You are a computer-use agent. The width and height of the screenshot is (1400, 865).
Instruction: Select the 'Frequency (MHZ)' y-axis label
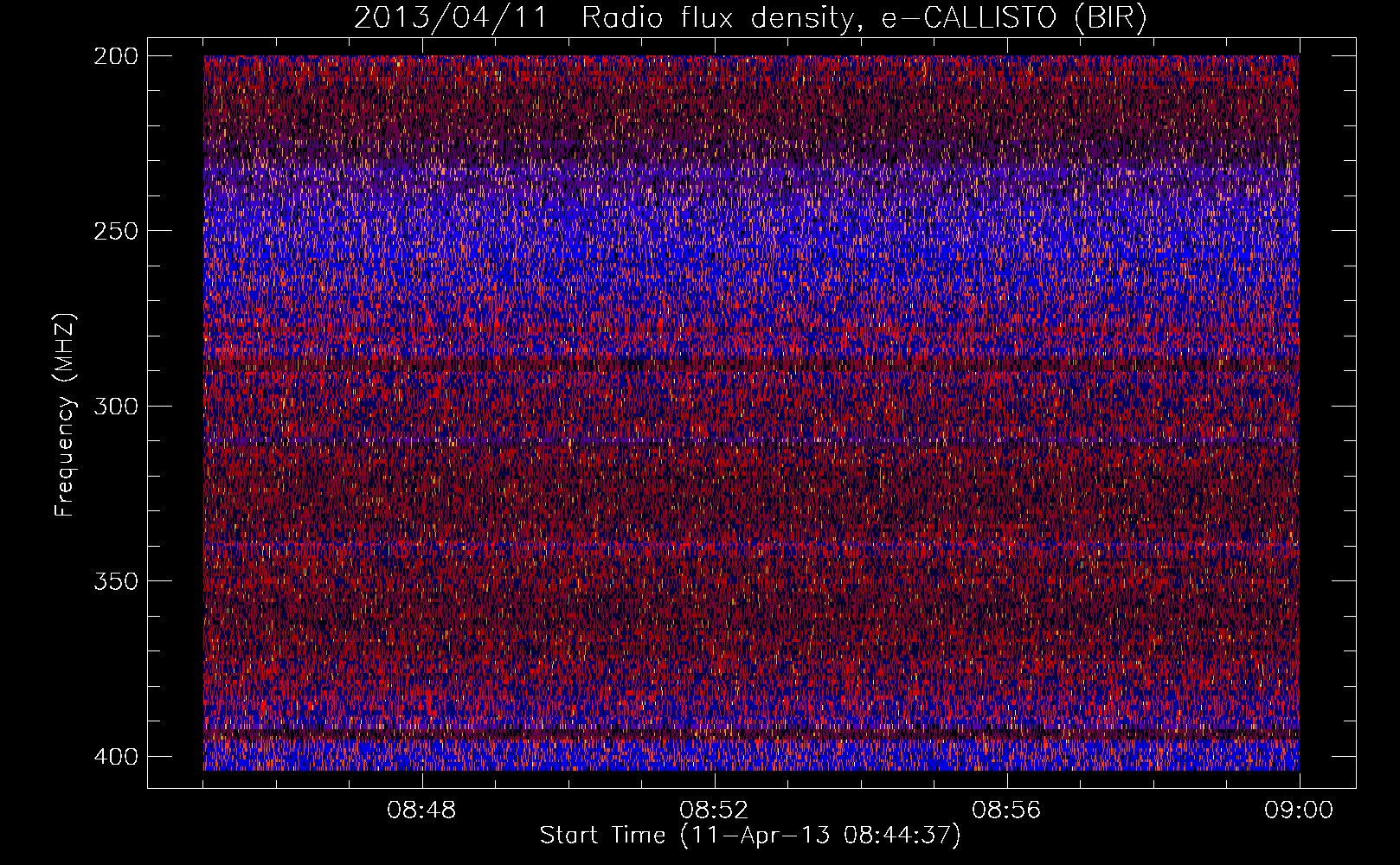coord(65,414)
